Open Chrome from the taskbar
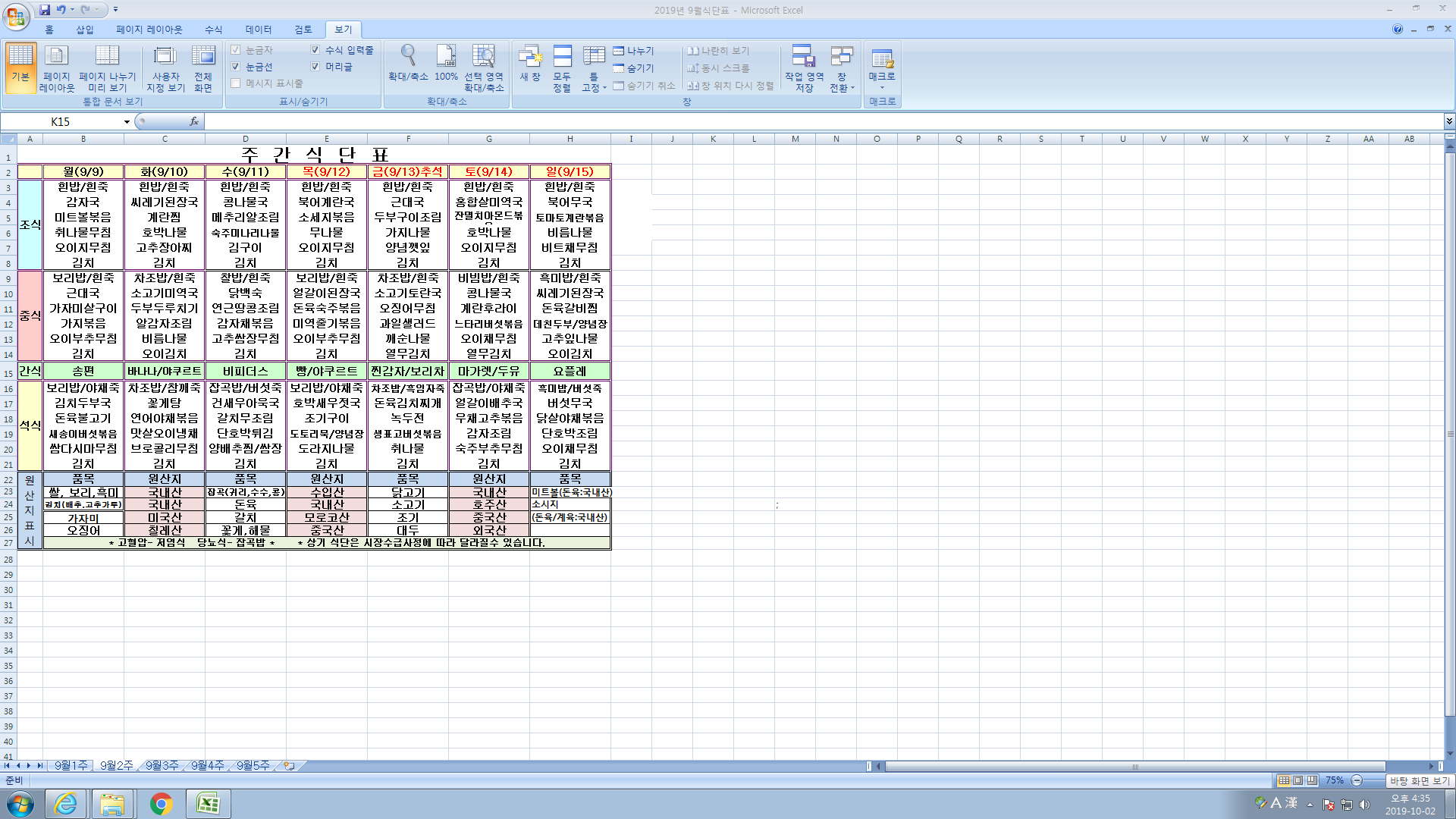1456x819 pixels. [161, 804]
